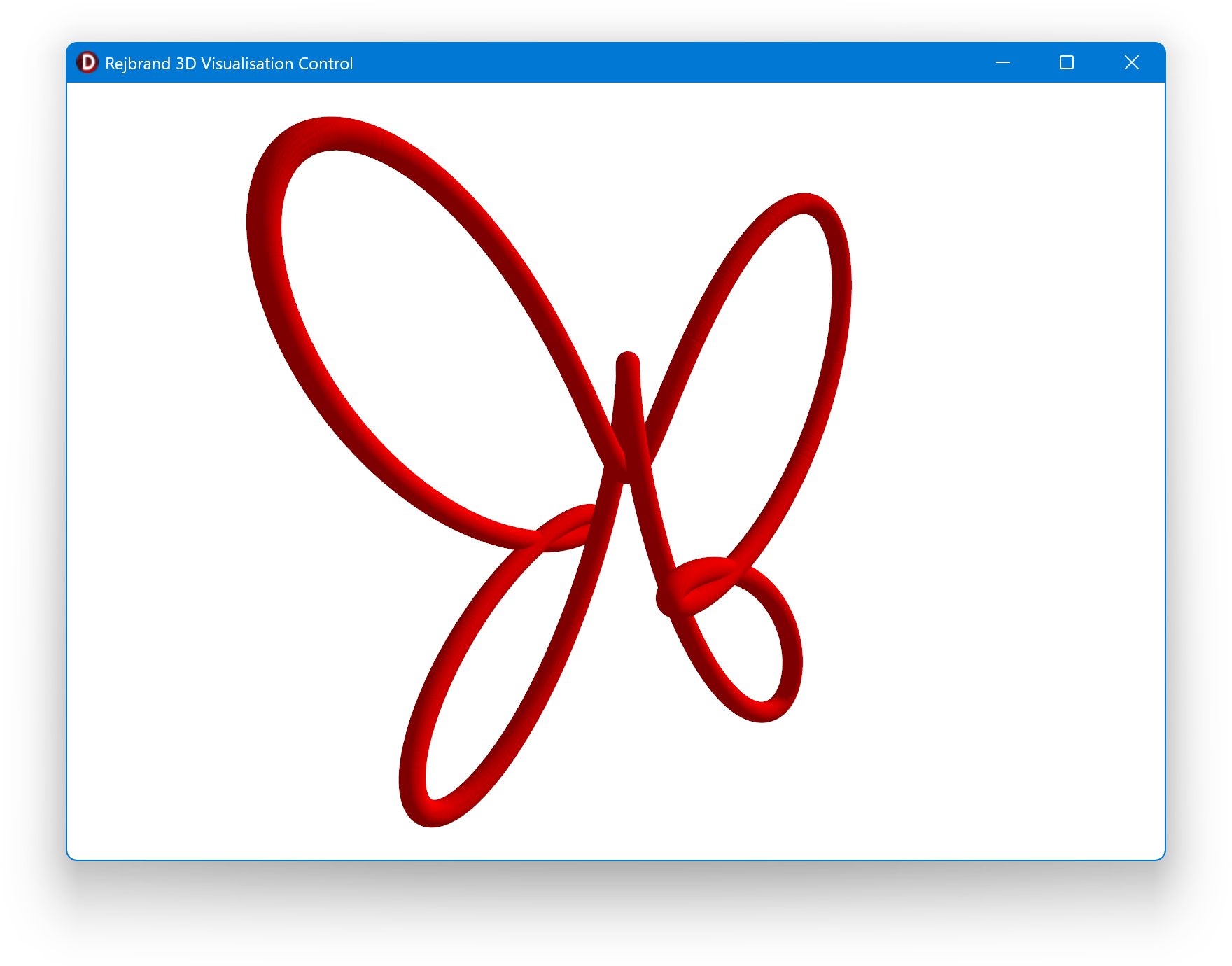The image size is (1232, 966).
Task: Maximize the 3D Visualisation Control window
Action: point(1066,63)
